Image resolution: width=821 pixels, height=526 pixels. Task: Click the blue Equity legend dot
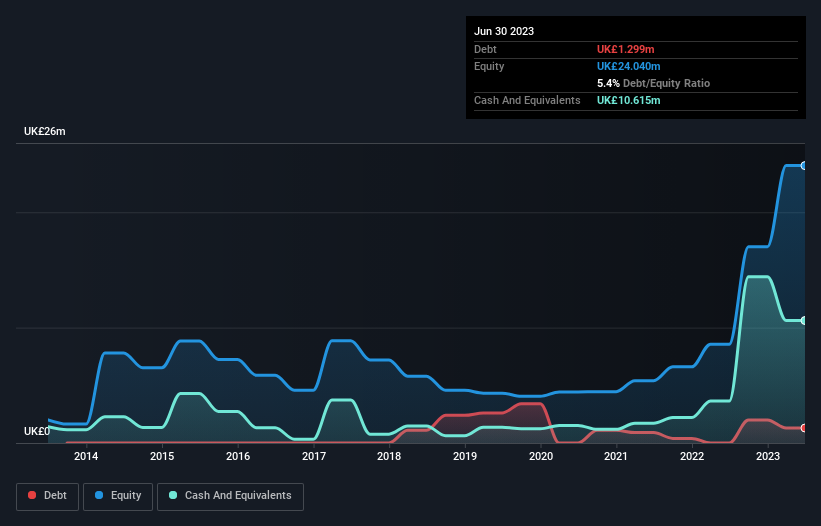(98, 495)
